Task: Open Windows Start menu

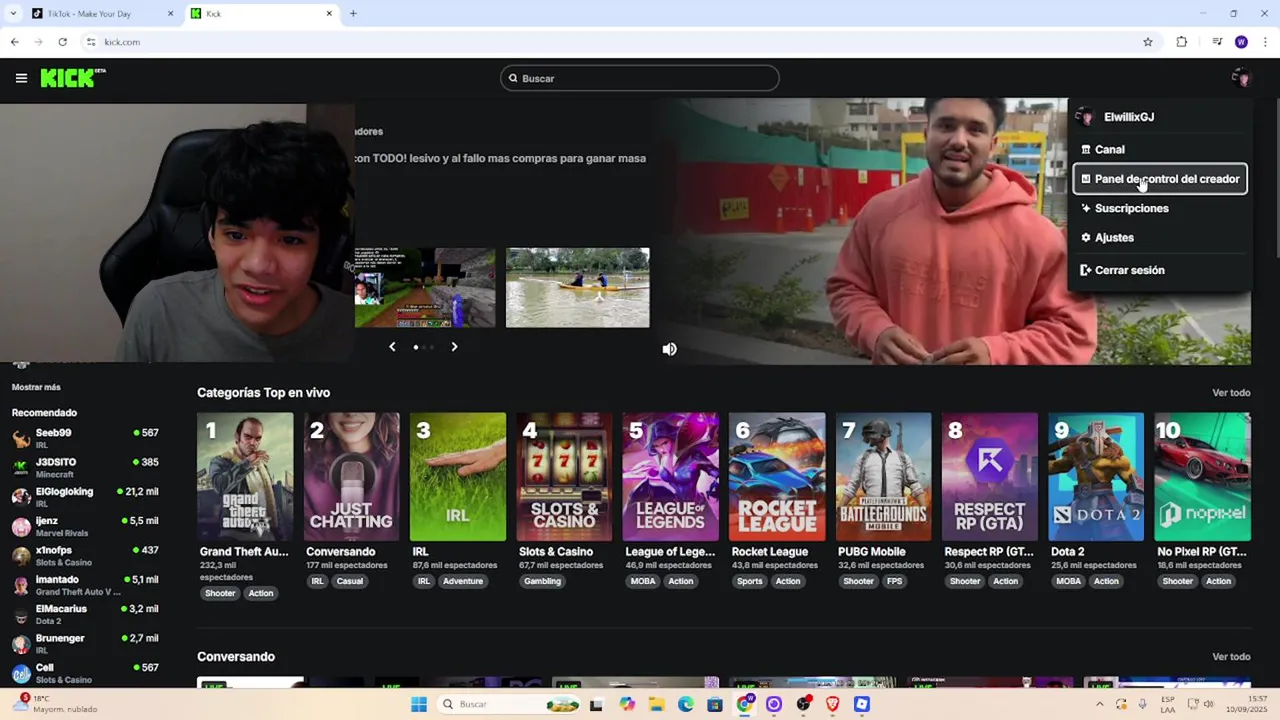Action: (x=419, y=704)
